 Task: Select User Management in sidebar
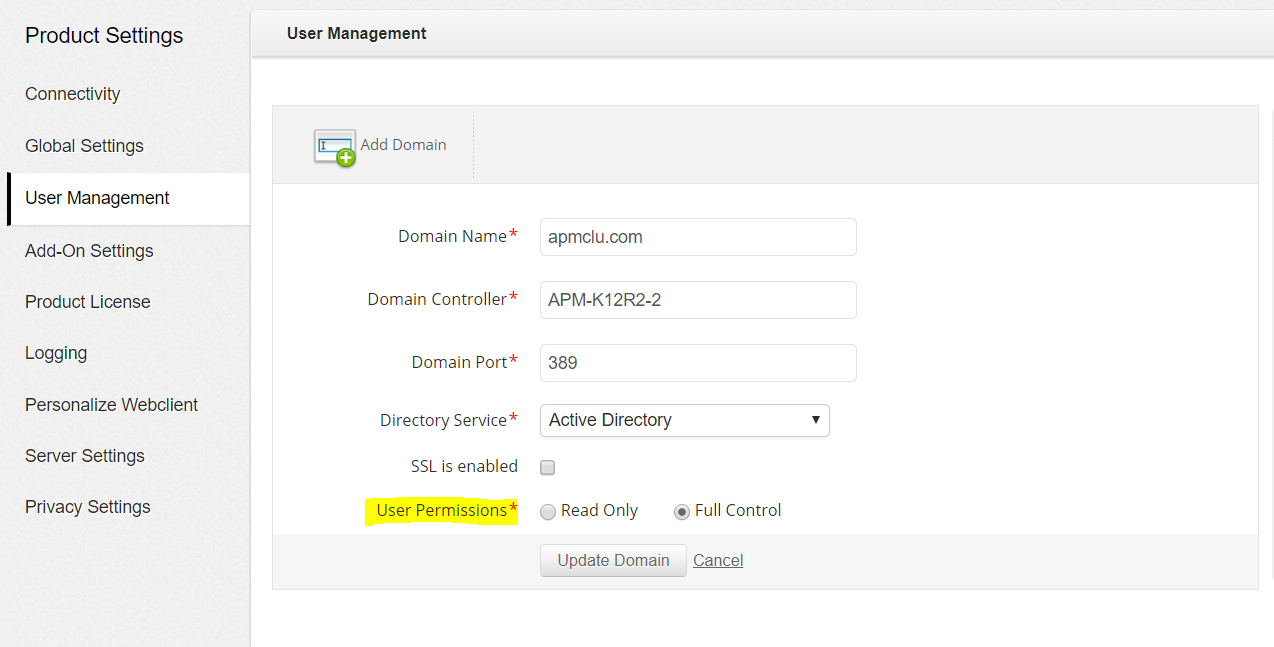point(97,198)
